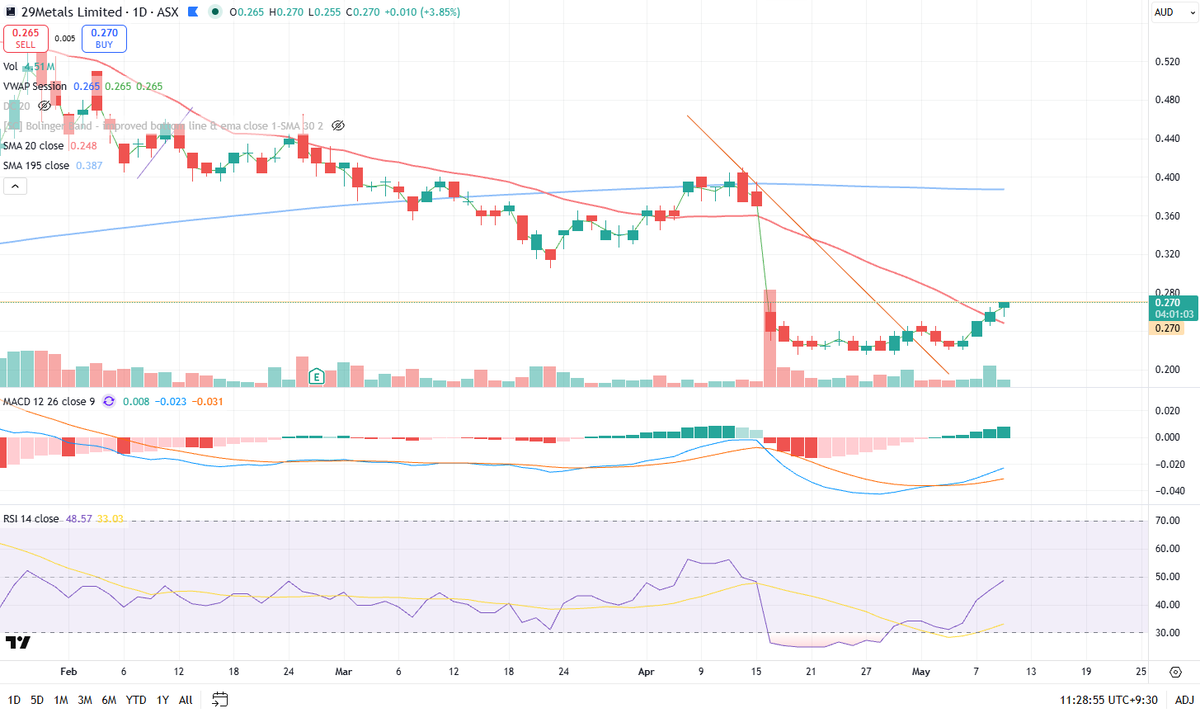Screen dimensions: 1200x713
Task: Select the 3M time range
Action: pyautogui.click(x=86, y=699)
